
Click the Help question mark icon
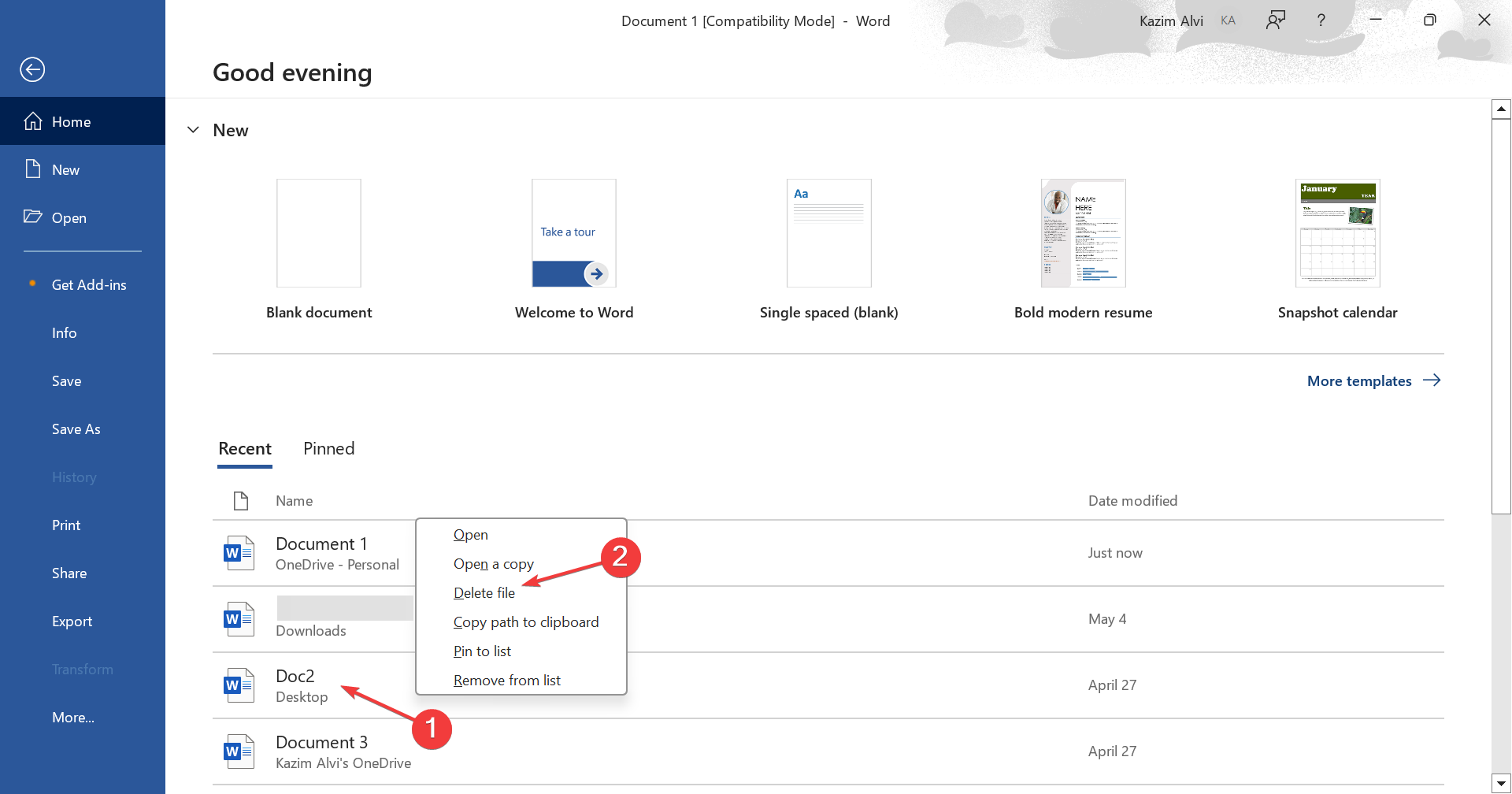tap(1321, 20)
